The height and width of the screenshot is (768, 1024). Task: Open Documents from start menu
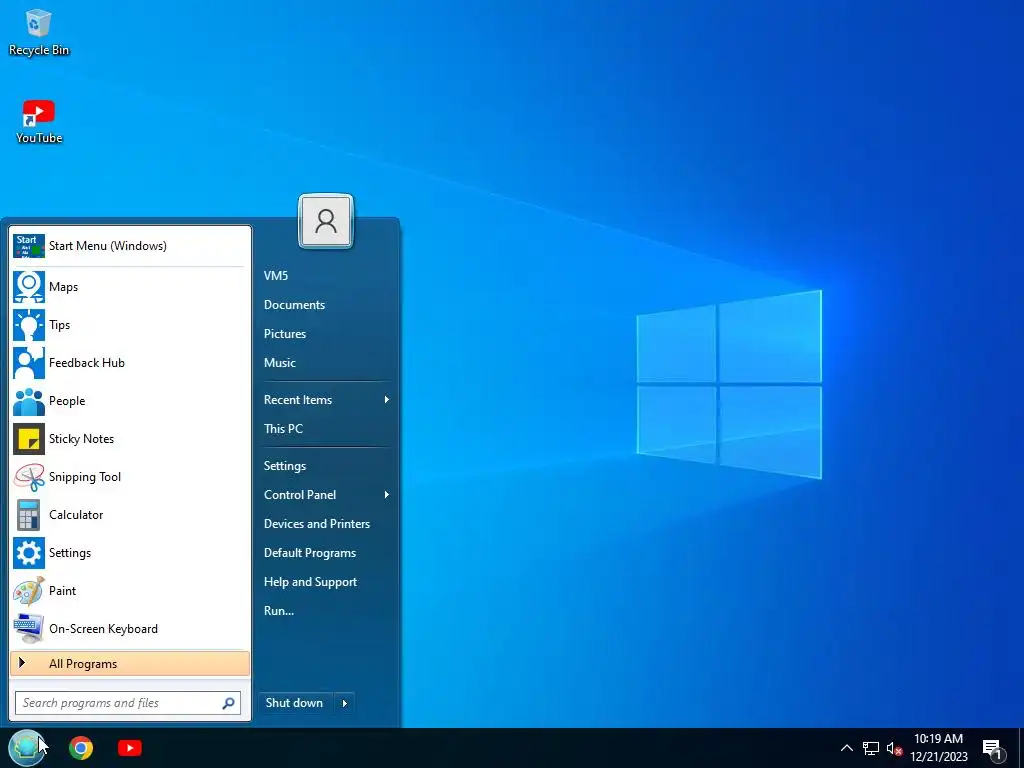coord(295,305)
